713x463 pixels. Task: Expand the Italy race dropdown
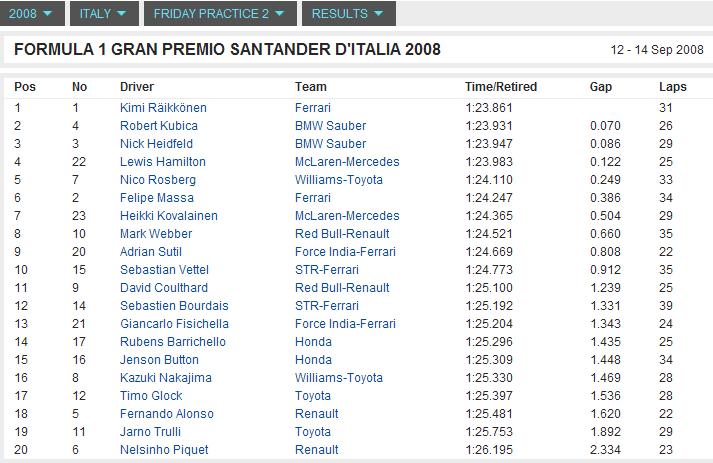click(102, 14)
